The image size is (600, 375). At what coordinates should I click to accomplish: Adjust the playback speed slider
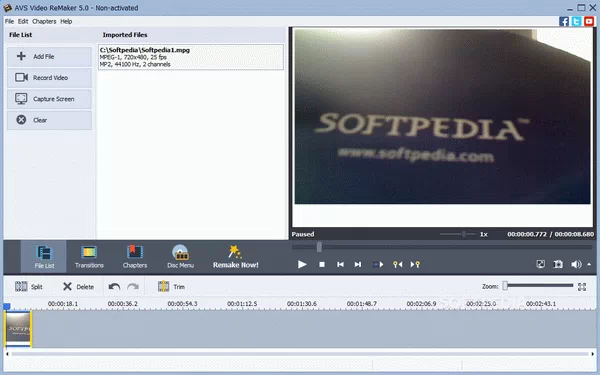pos(463,234)
